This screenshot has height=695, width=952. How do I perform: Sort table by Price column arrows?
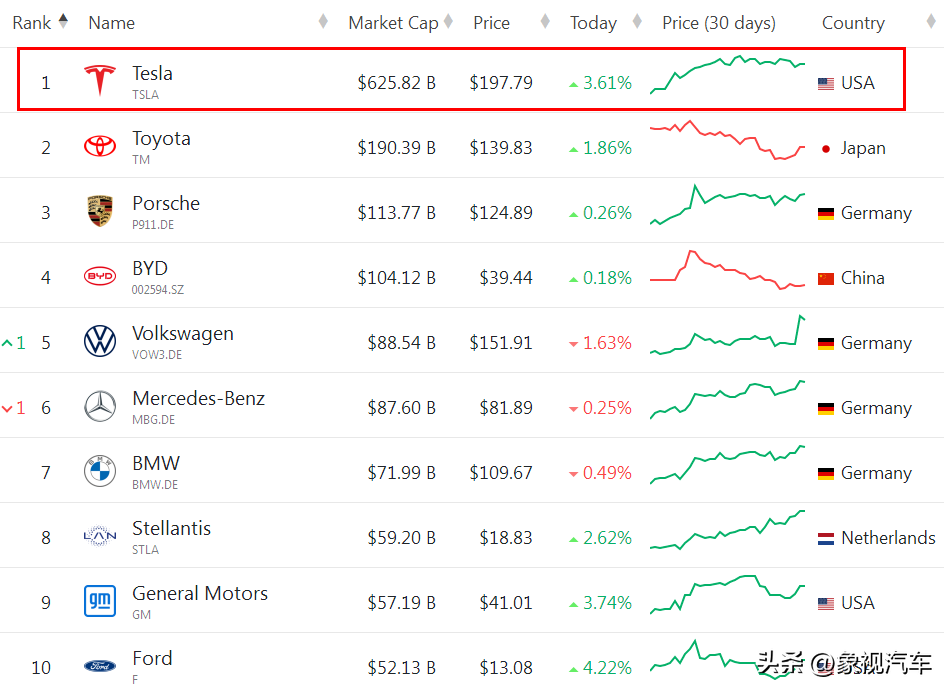545,21
